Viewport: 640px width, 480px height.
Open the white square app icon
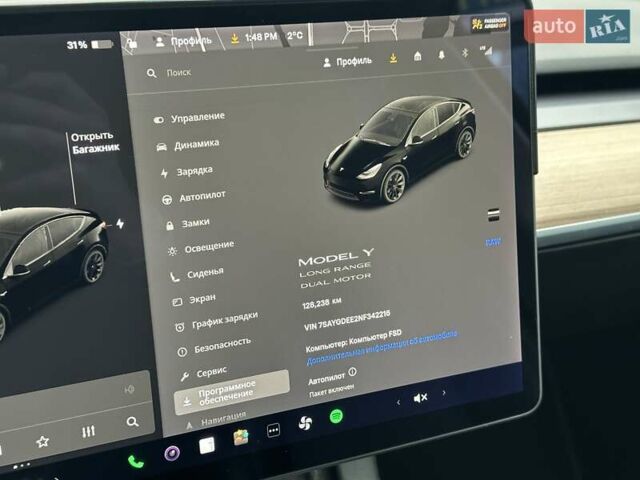[x=207, y=445]
